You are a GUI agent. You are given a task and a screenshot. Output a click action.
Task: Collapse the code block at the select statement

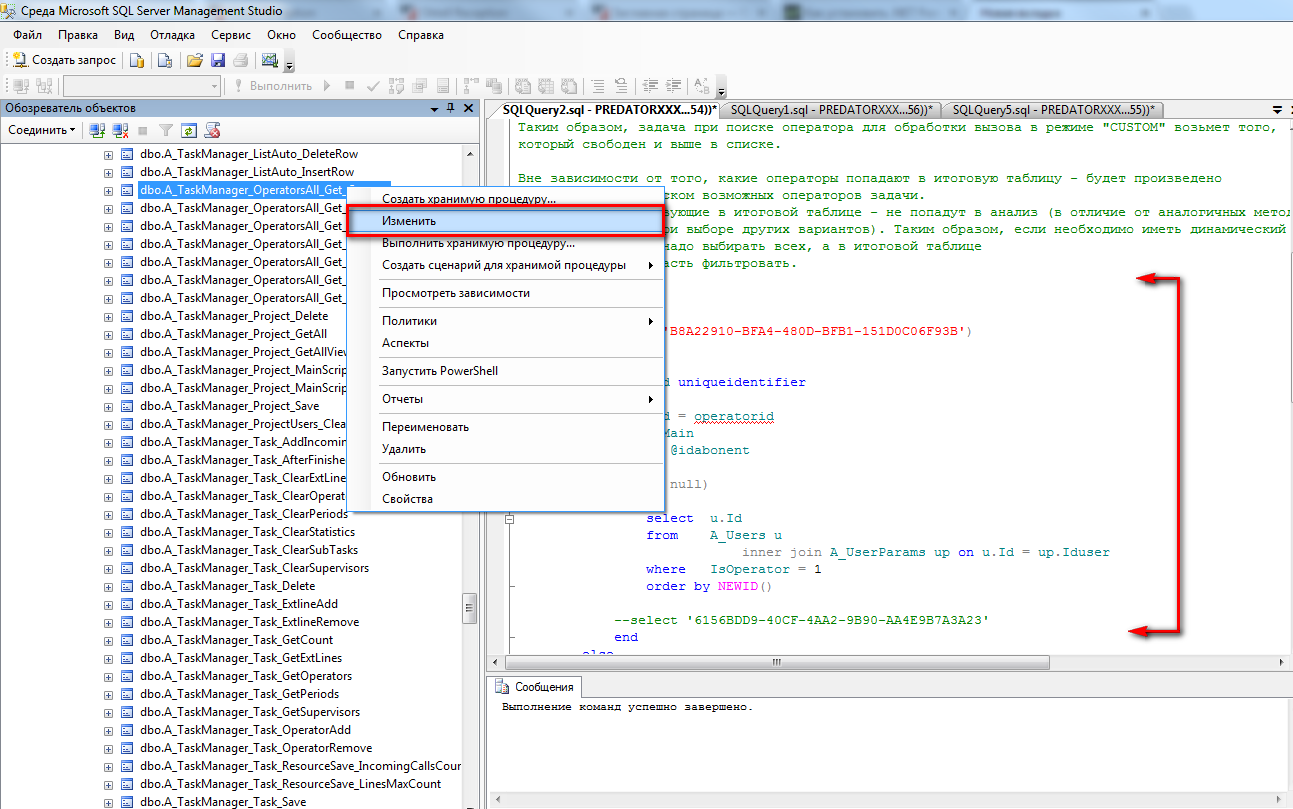(x=509, y=519)
